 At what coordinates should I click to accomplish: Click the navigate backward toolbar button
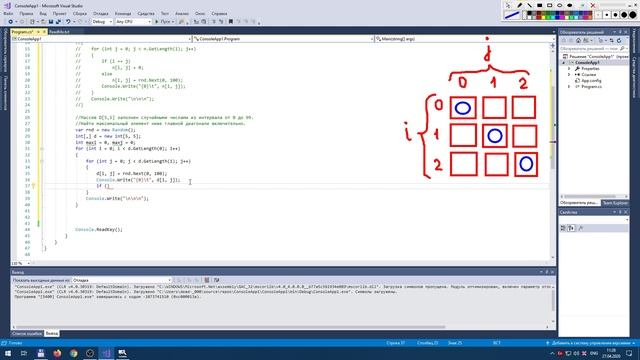(x=11, y=22)
